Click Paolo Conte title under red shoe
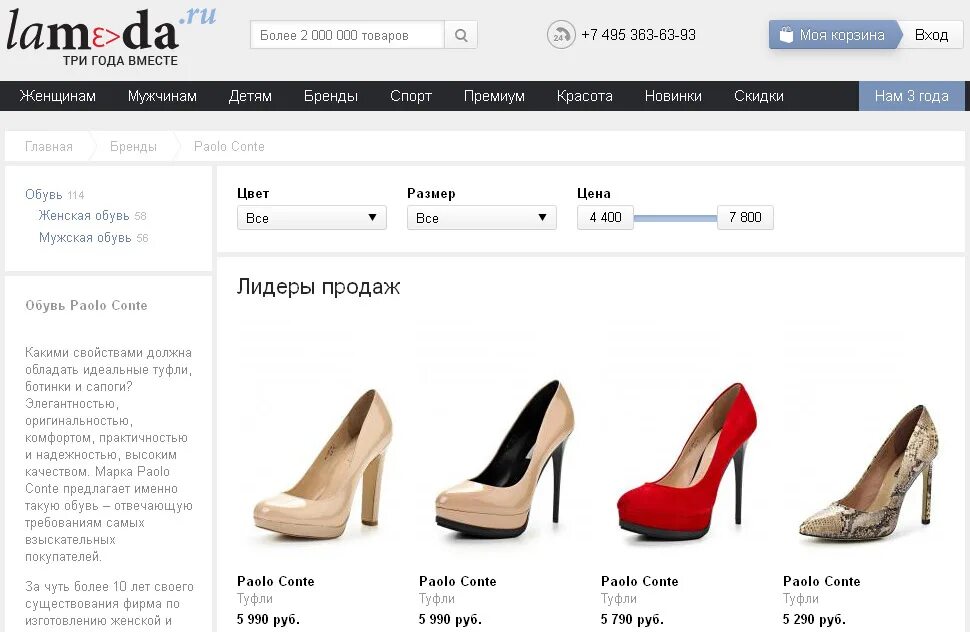970x632 pixels. coord(640,581)
